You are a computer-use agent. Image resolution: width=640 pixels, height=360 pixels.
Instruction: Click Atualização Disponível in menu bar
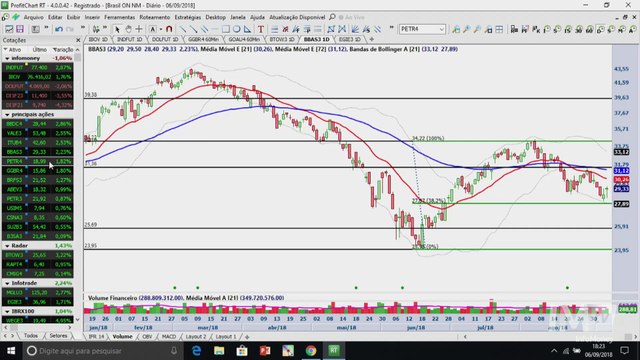click(297, 17)
